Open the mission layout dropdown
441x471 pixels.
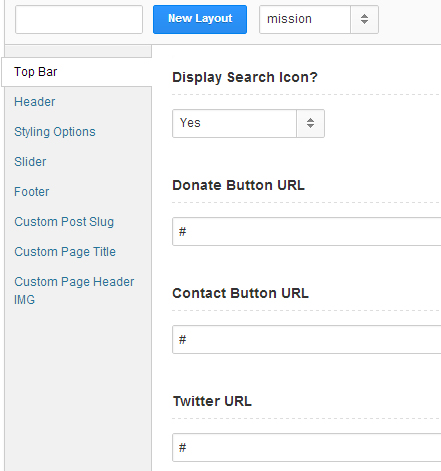[x=319, y=19]
